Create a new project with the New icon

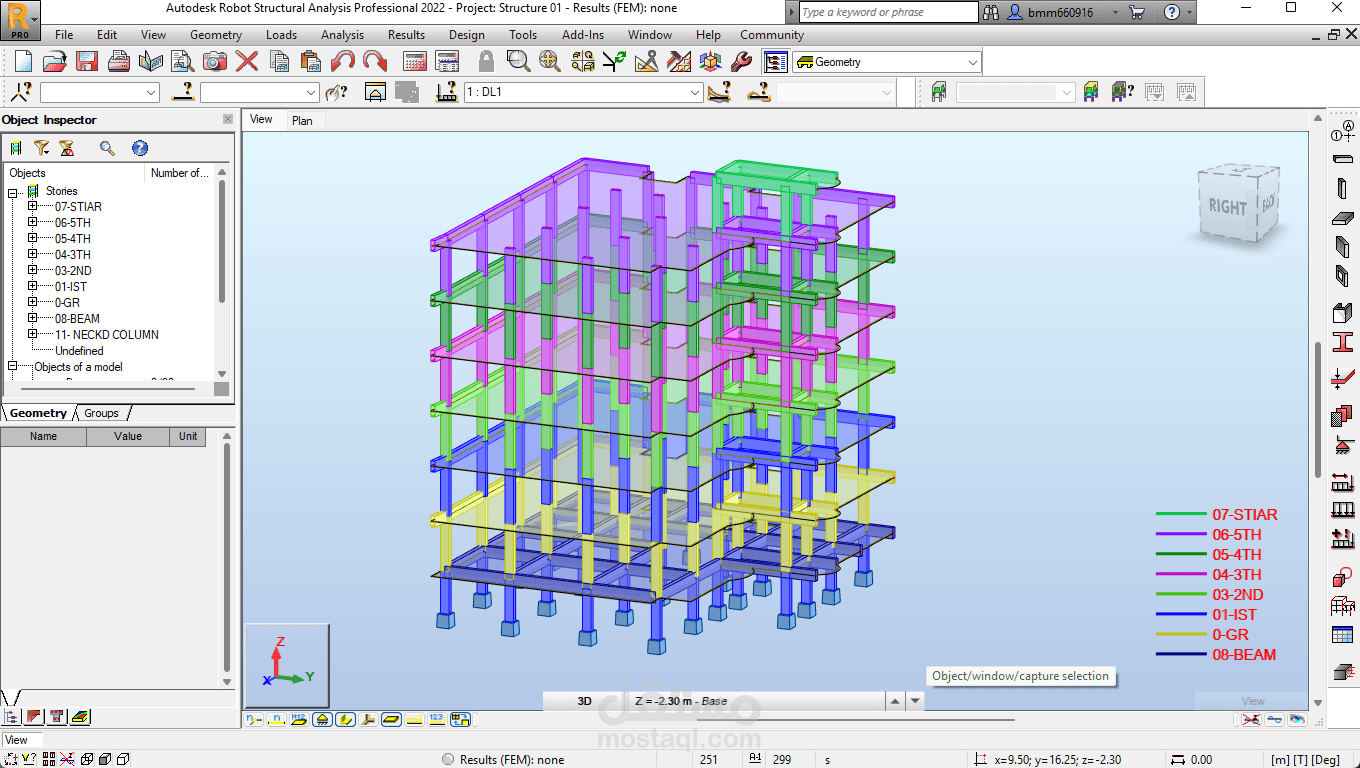[24, 62]
